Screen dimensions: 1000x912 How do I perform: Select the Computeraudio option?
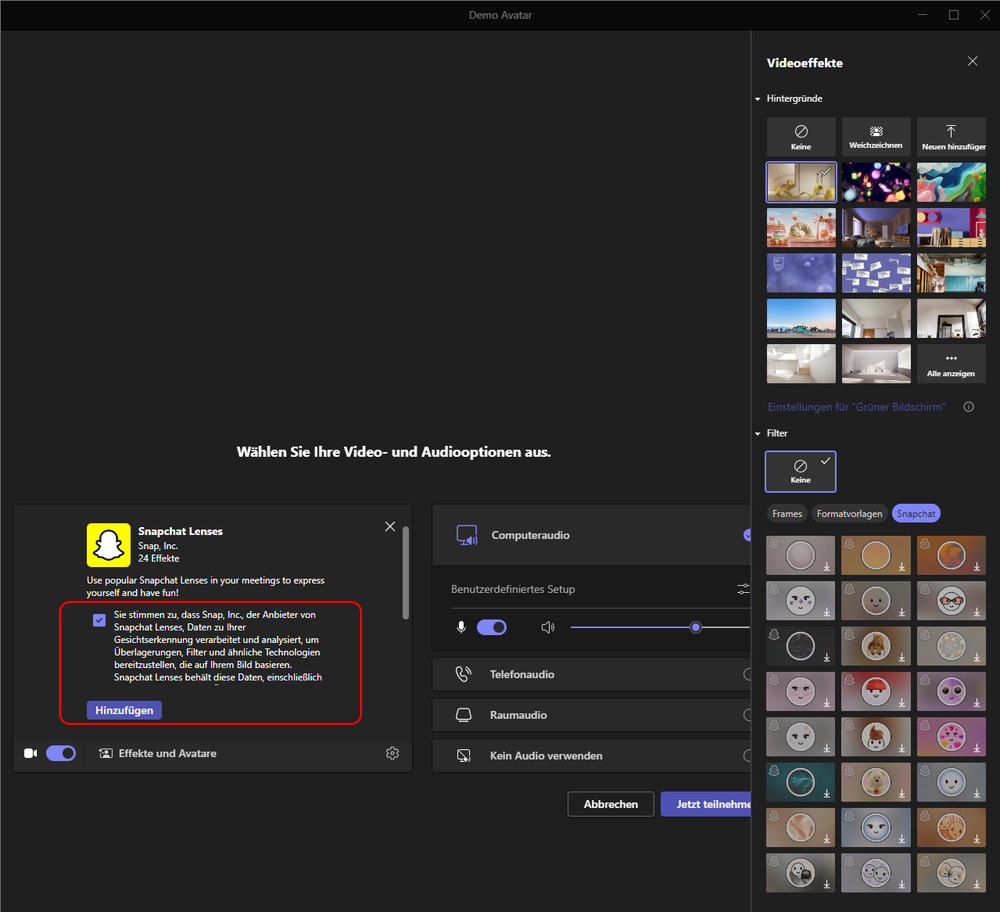tap(592, 535)
